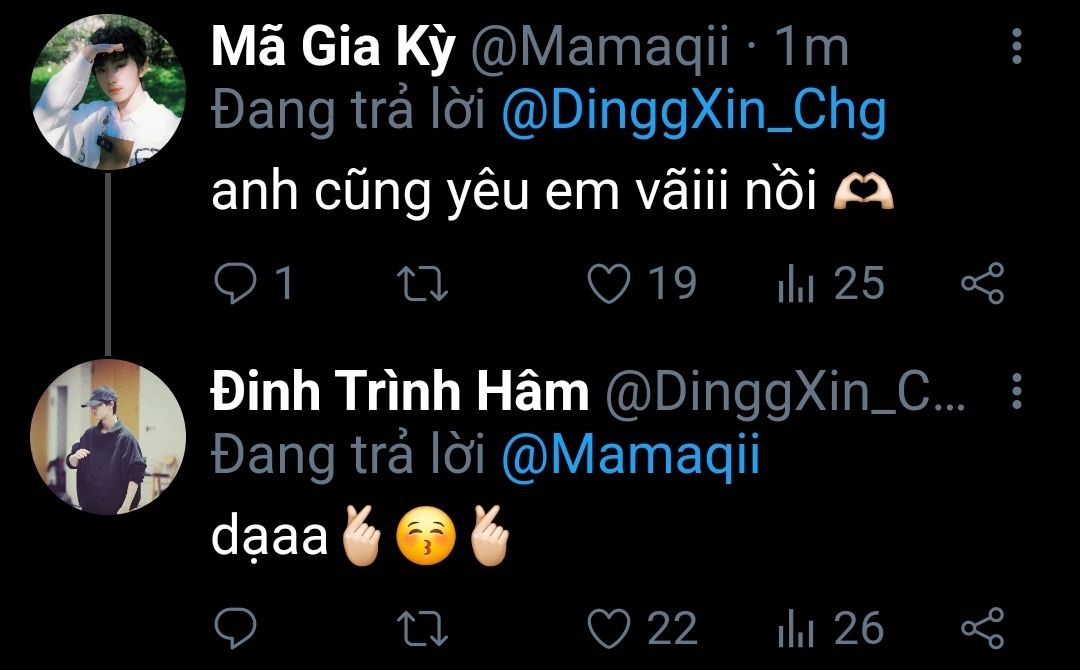Open Mã Gia Kỳ's profile picture

[x=108, y=93]
